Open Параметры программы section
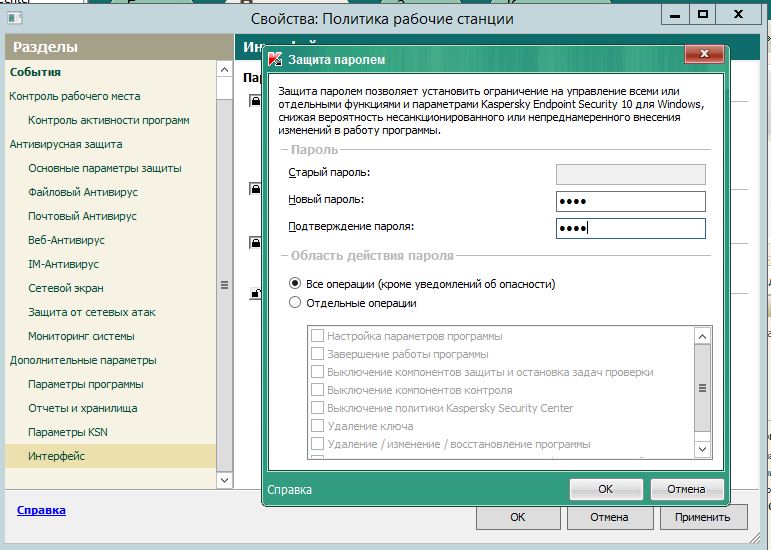 (86, 384)
